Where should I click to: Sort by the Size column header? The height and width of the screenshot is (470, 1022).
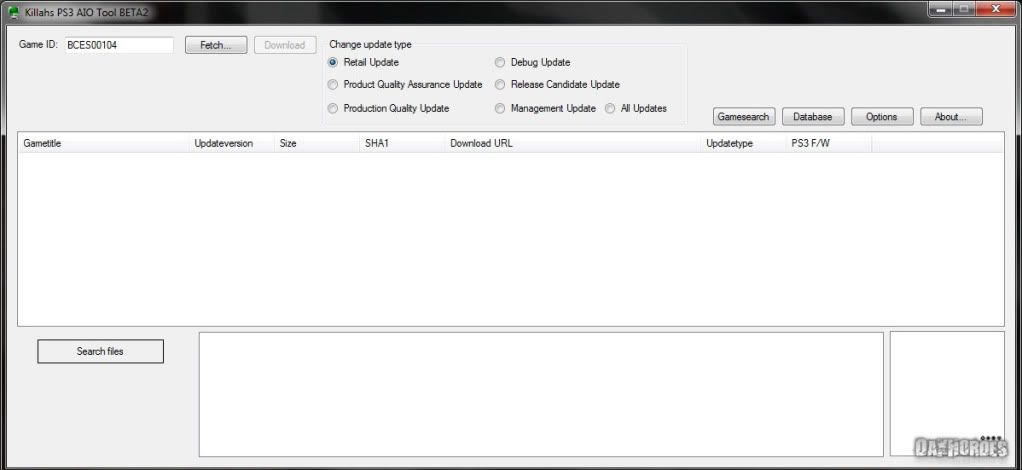(317, 143)
